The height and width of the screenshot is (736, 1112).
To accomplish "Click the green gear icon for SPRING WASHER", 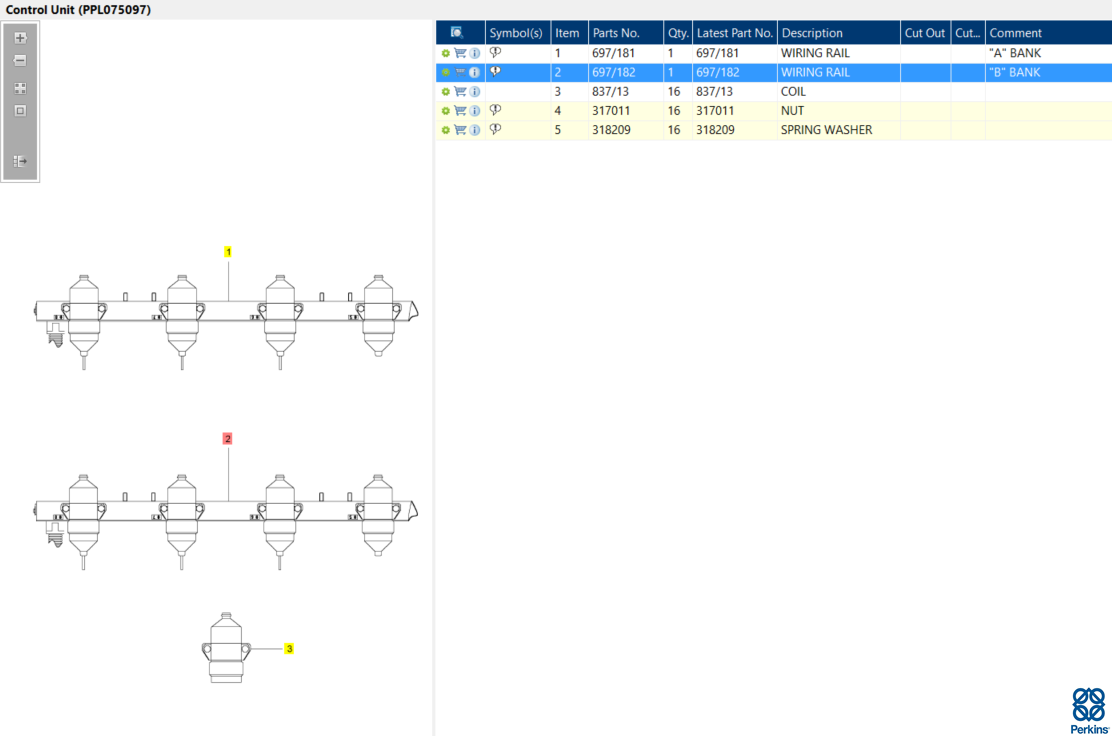I will (x=445, y=130).
